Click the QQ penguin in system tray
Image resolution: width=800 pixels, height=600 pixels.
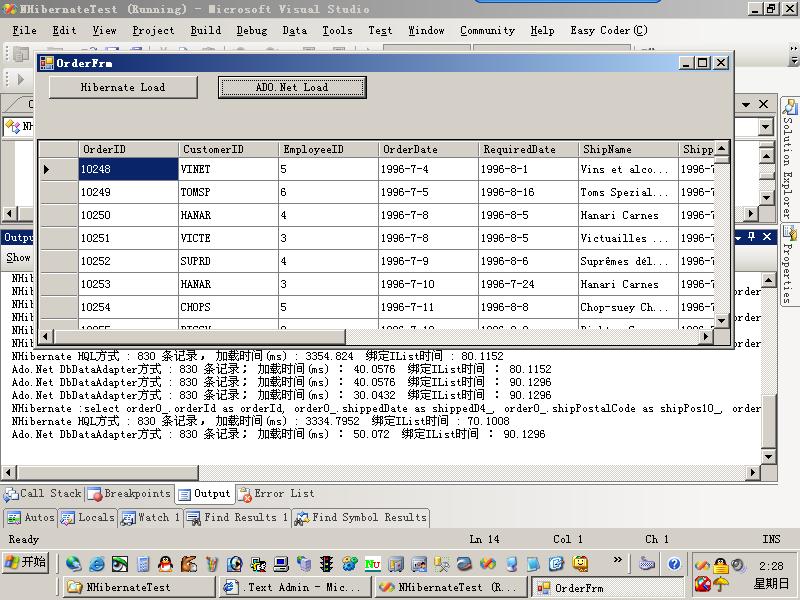point(721,565)
